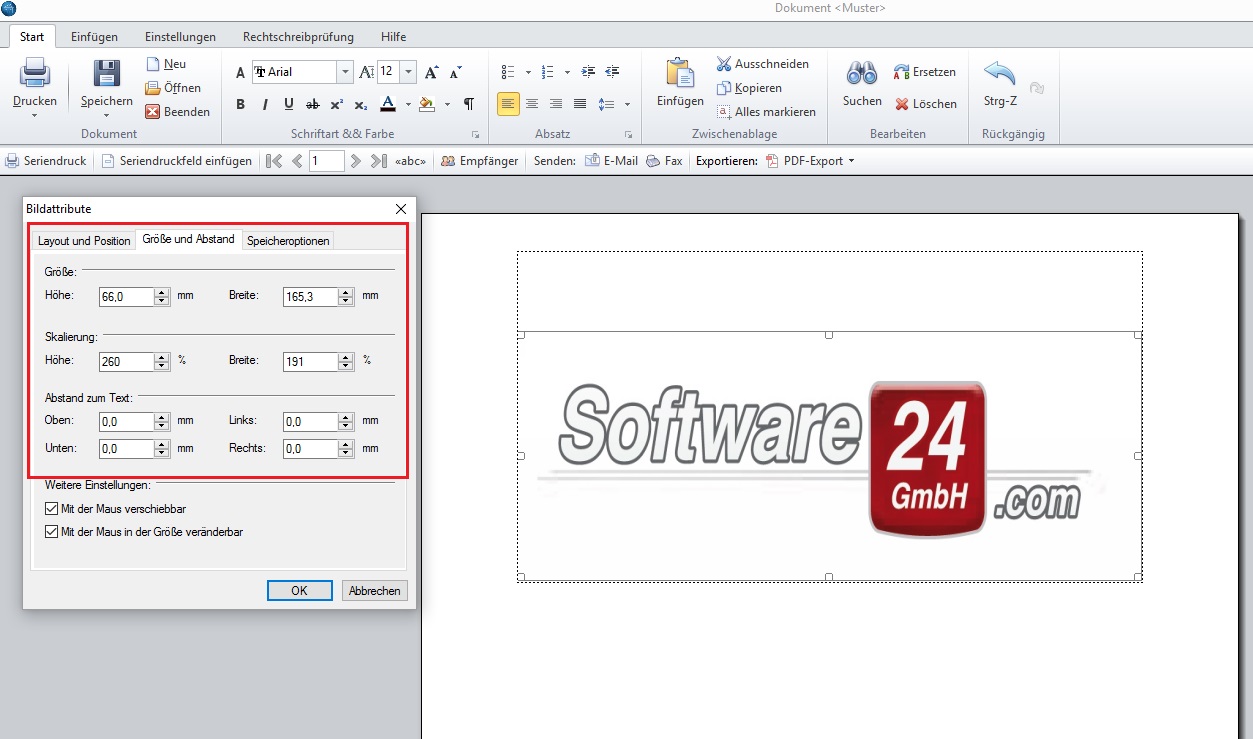
Task: Expand the Speichern dropdown arrow
Action: click(x=107, y=115)
